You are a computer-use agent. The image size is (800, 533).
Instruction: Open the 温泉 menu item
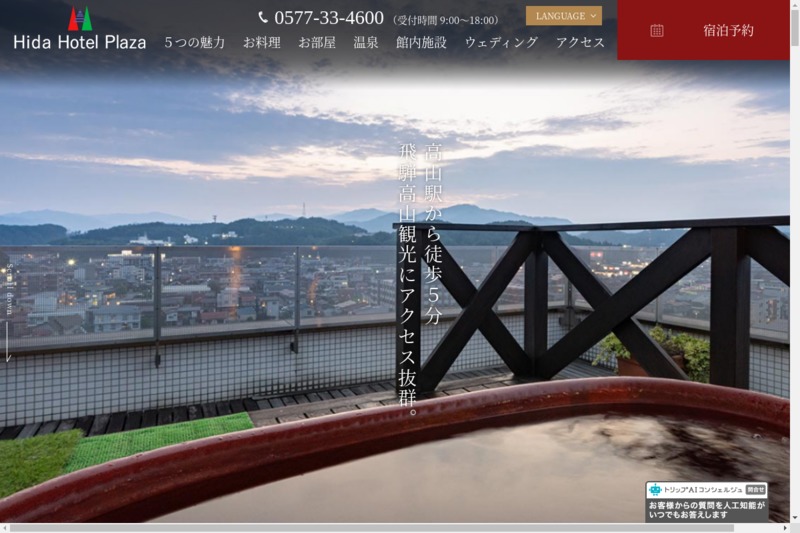coord(366,42)
